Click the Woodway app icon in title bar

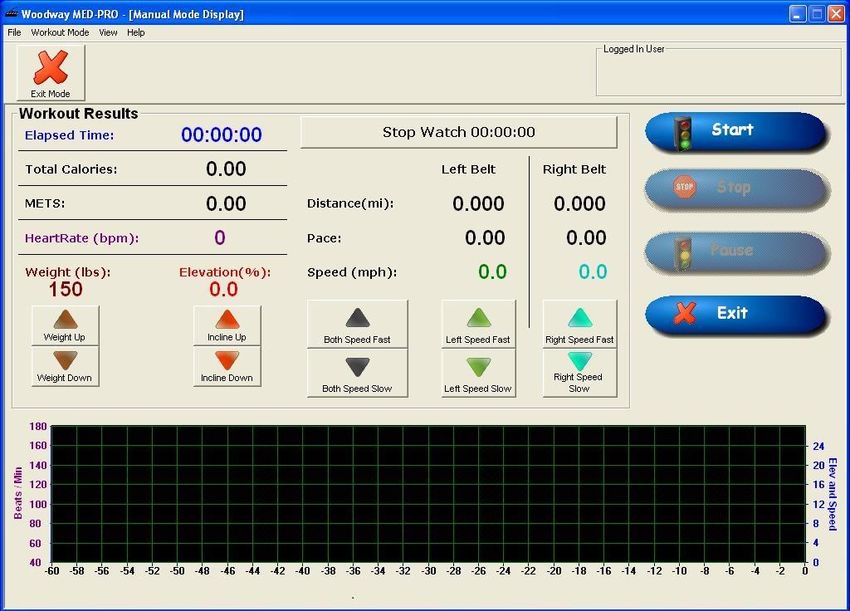pyautogui.click(x=11, y=14)
